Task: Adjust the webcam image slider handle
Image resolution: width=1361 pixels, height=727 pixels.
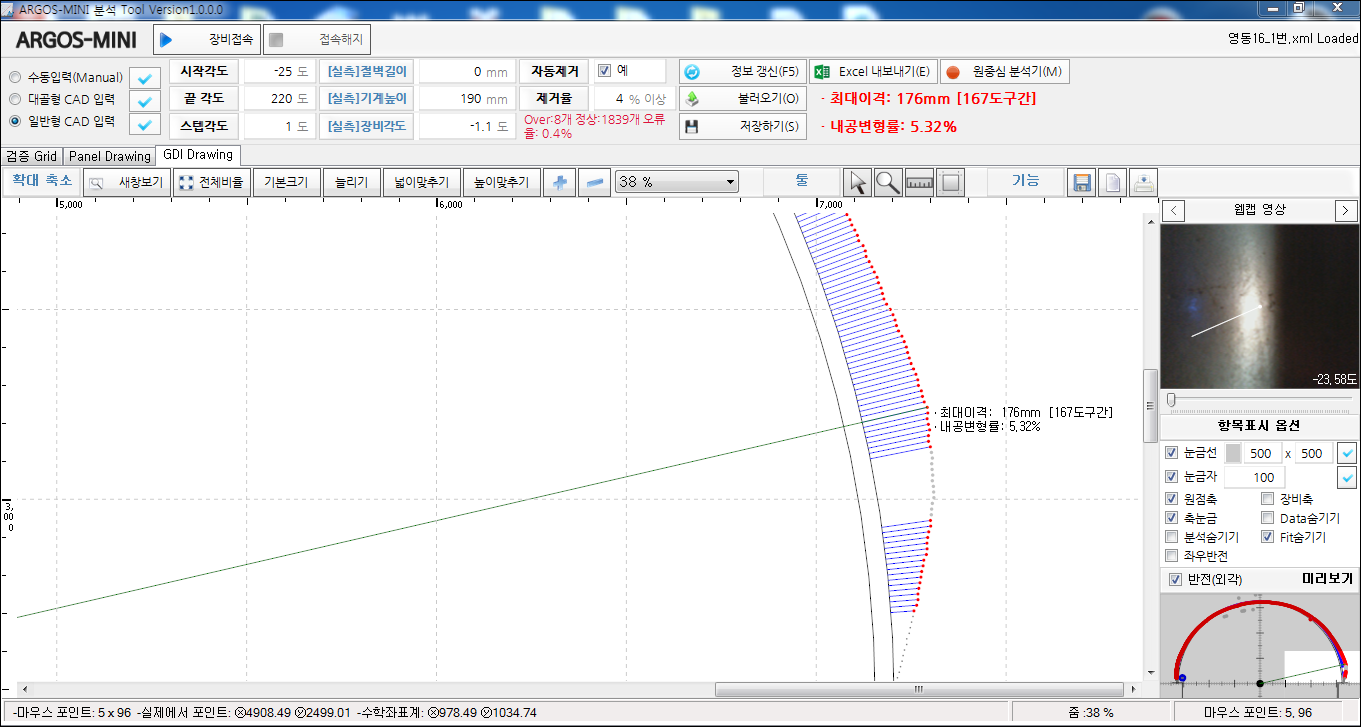Action: click(1171, 400)
